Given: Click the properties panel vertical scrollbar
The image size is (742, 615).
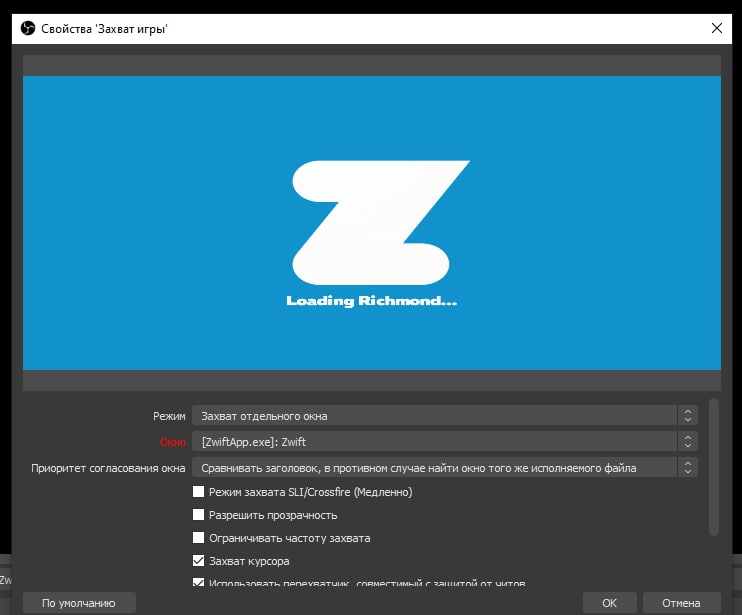Looking at the screenshot, I should pos(714,467).
